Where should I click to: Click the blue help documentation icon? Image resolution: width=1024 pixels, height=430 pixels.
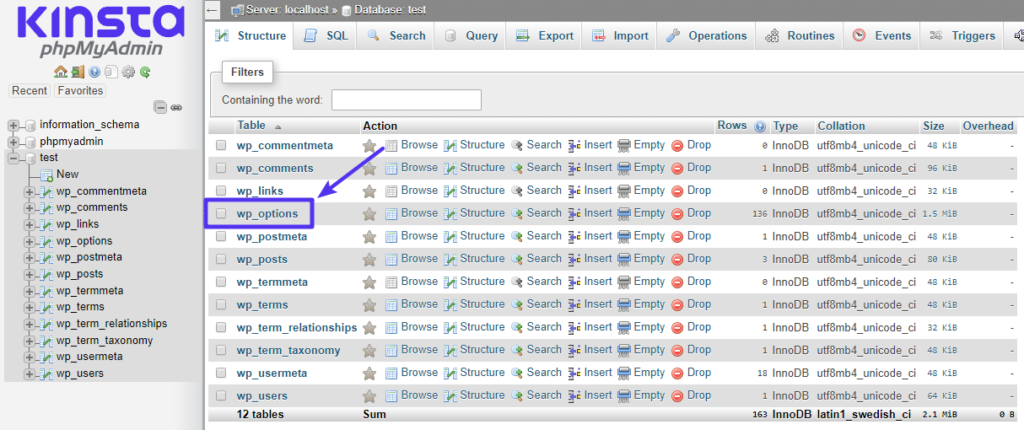point(94,72)
